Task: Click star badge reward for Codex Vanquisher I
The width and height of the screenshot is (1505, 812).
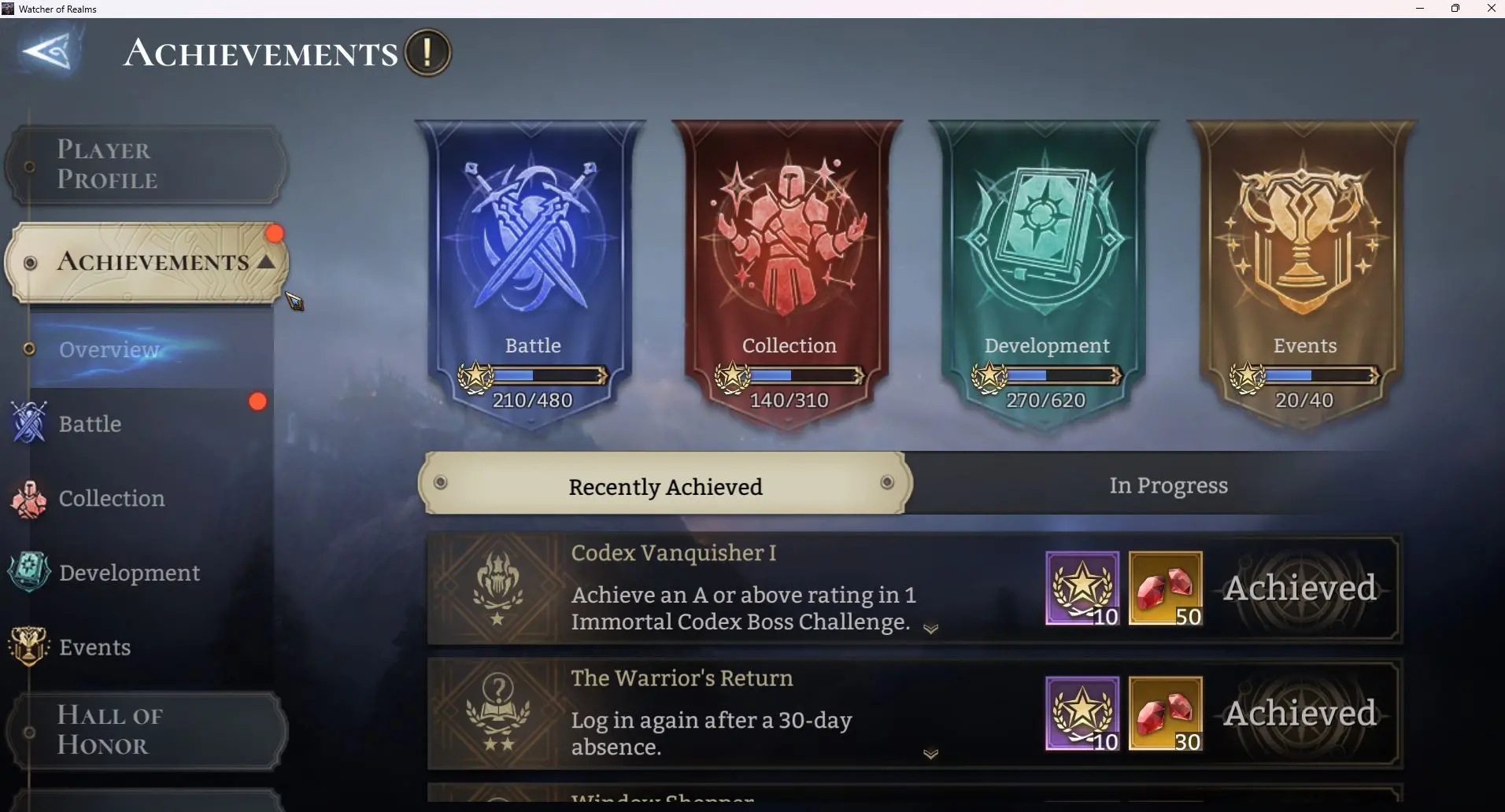Action: tap(1082, 589)
